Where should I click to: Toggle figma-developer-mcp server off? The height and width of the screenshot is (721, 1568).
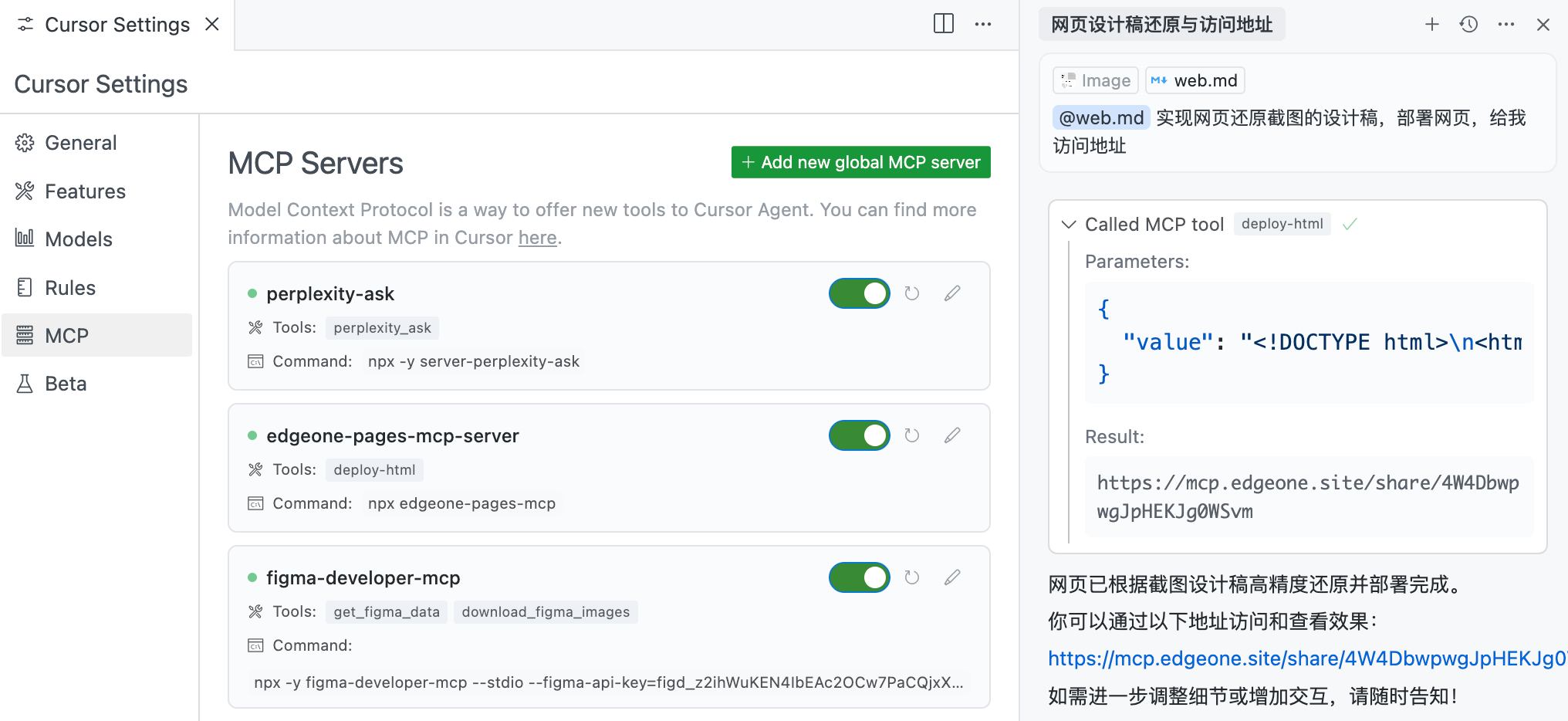click(859, 577)
